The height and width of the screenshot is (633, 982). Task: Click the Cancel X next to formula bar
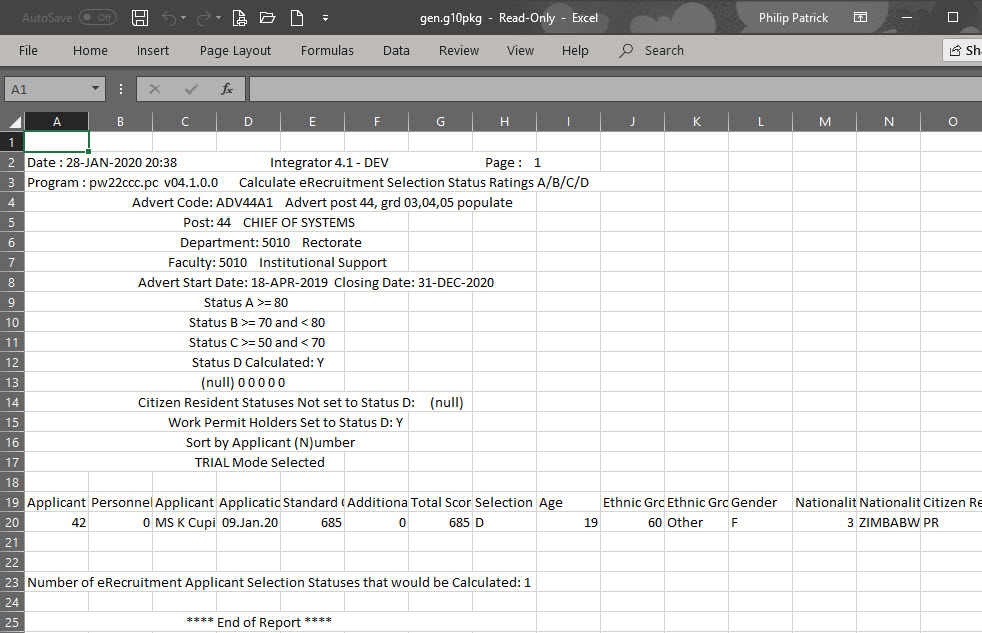tap(155, 88)
